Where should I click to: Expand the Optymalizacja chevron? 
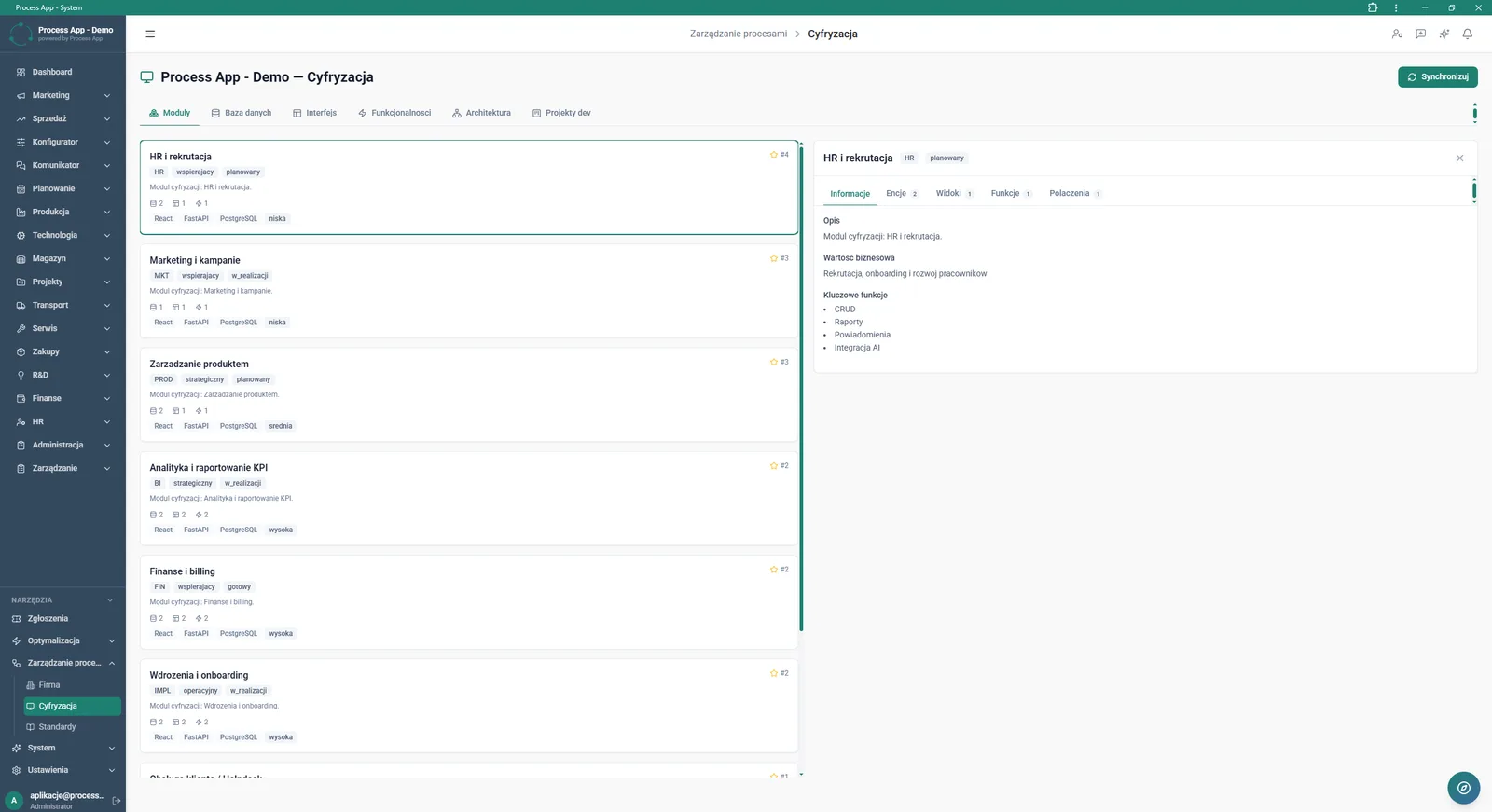click(112, 640)
